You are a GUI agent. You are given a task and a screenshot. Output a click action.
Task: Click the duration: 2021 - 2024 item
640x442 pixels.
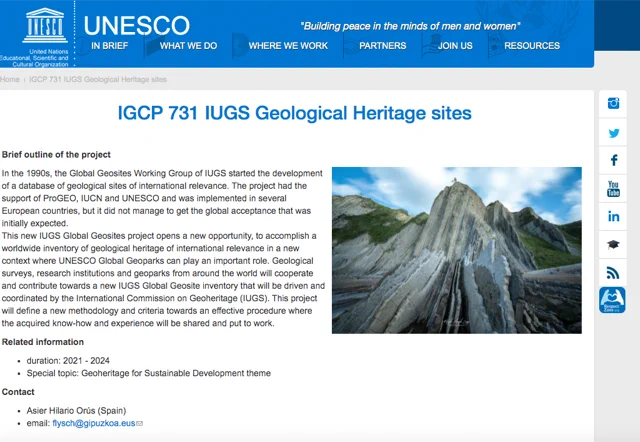(68, 361)
